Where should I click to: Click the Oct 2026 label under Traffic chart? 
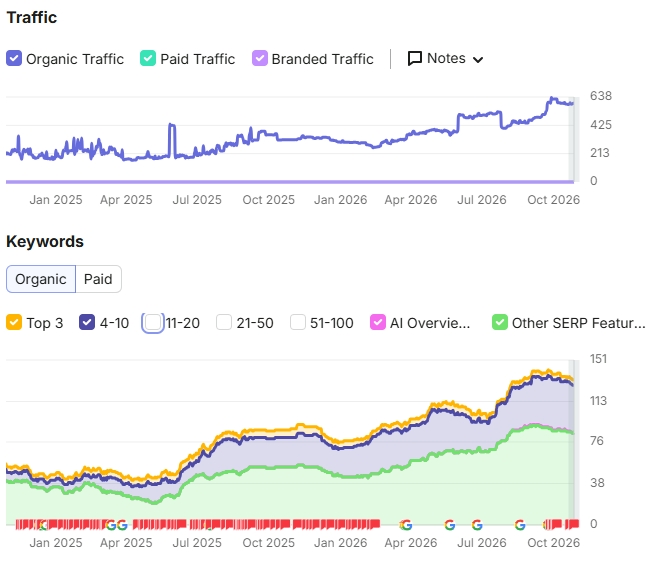coord(553,200)
